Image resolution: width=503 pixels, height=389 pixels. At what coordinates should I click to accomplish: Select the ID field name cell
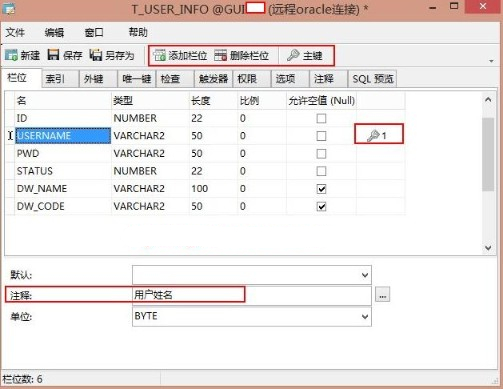click(x=63, y=118)
